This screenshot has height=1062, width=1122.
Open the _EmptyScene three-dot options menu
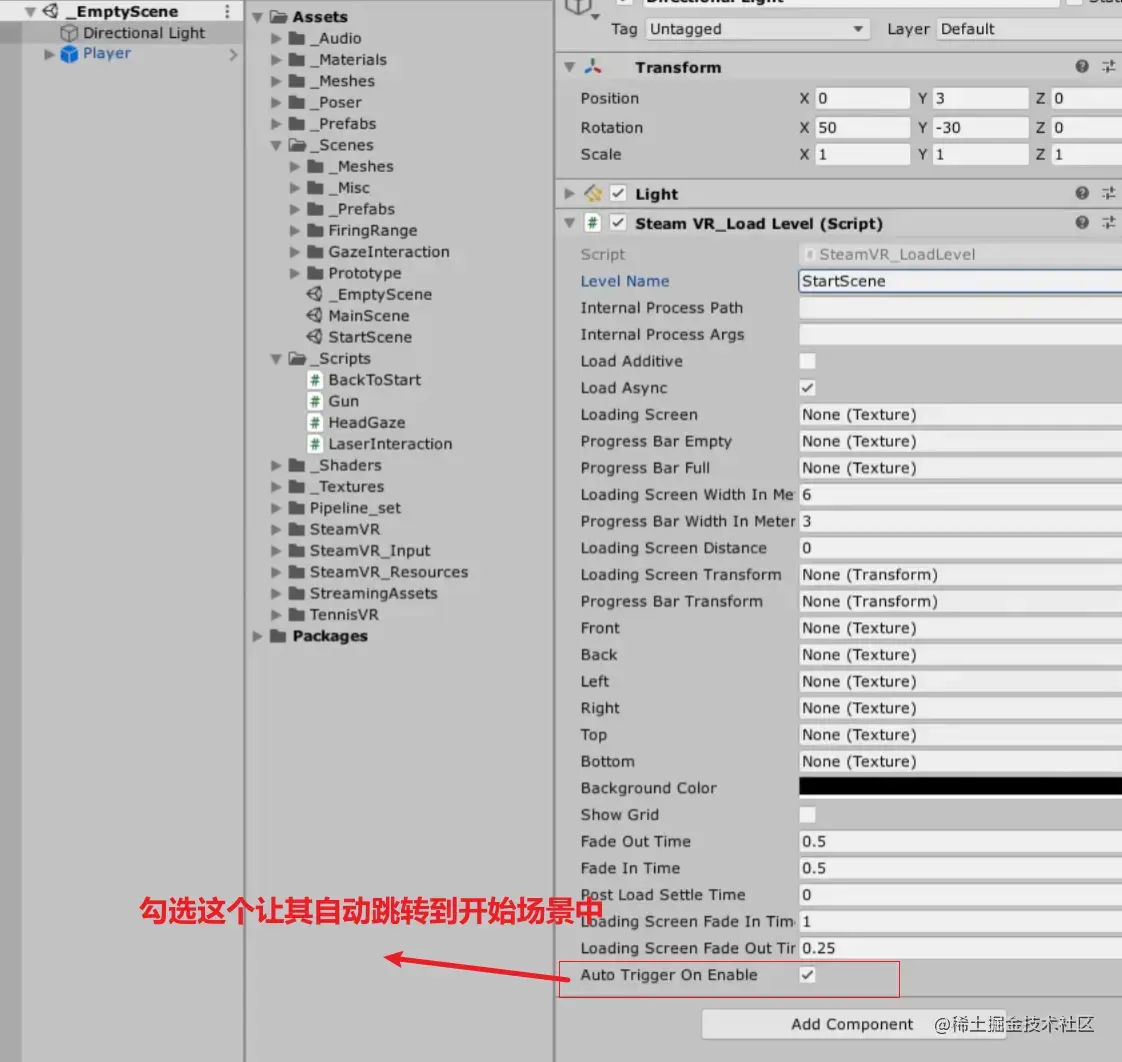tap(228, 11)
